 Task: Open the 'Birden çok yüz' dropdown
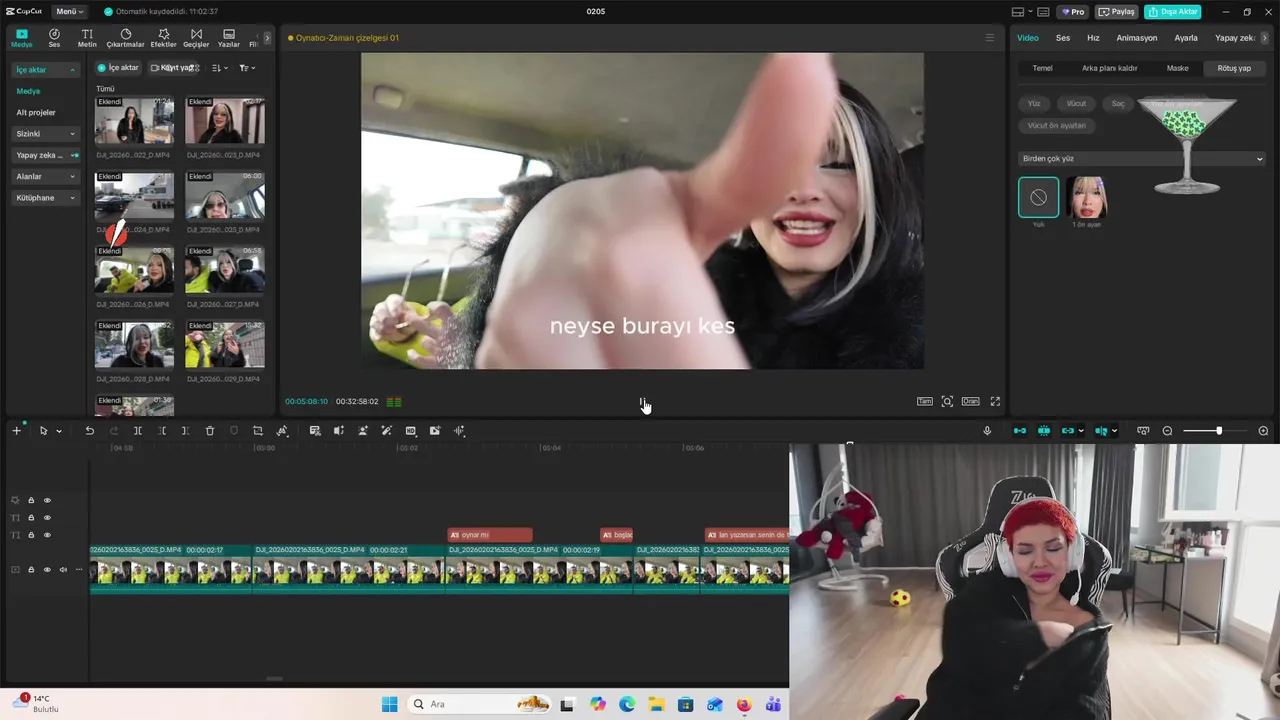1142,159
